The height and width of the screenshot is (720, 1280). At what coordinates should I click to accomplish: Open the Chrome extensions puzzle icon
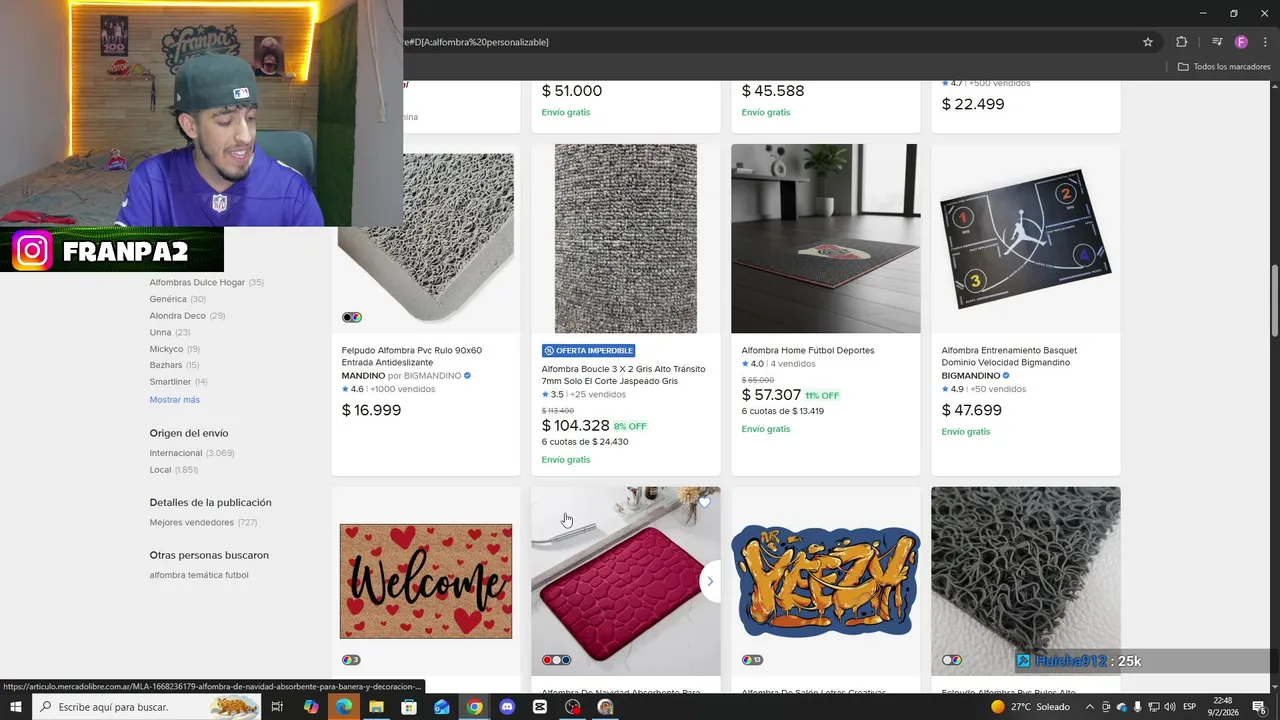tap(1181, 42)
